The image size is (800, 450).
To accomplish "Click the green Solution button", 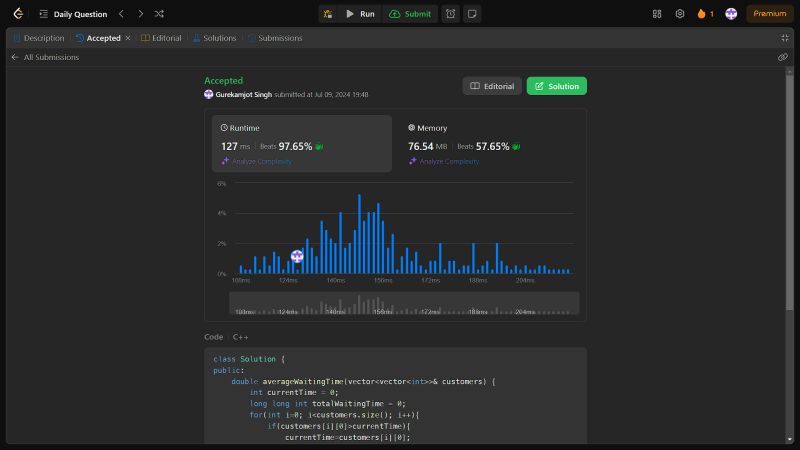I will click(557, 86).
